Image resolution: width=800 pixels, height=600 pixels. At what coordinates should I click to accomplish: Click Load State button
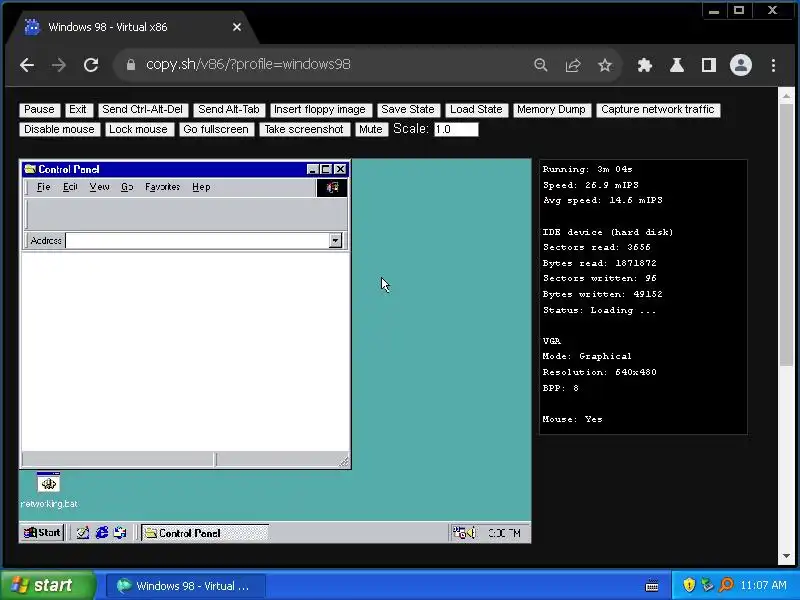(476, 110)
